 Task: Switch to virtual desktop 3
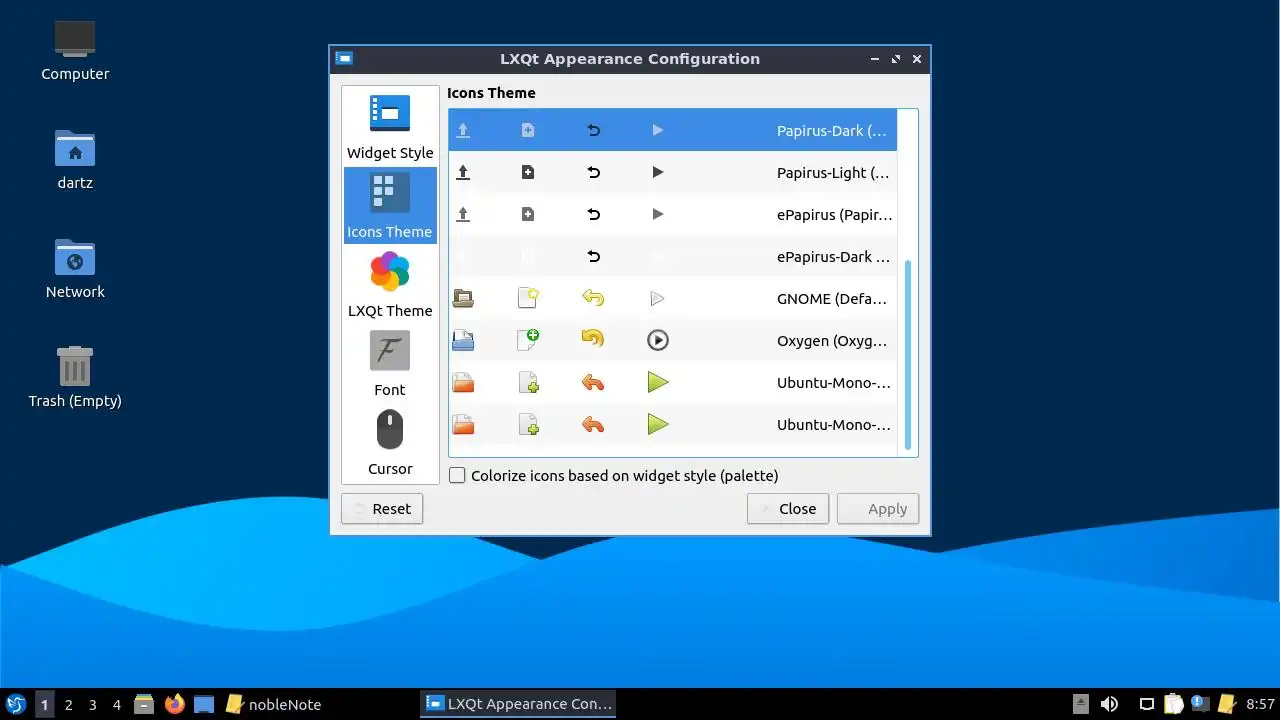coord(92,705)
